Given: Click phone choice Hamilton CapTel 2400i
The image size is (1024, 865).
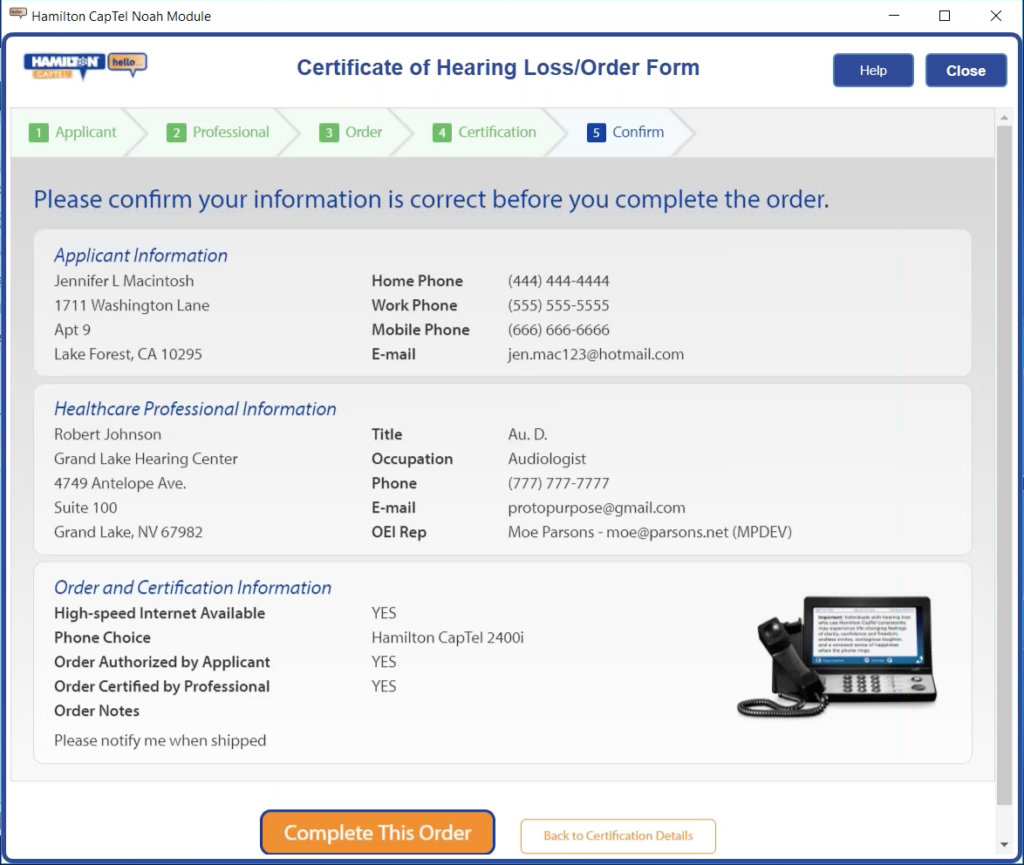Looking at the screenshot, I should click(x=447, y=637).
